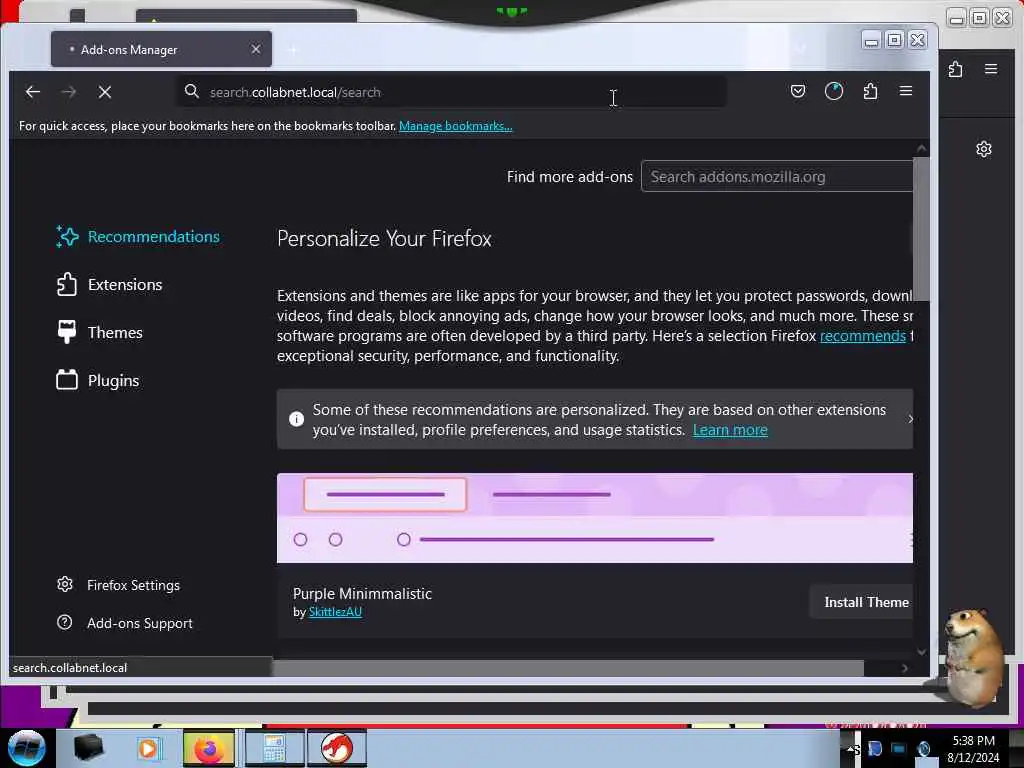The image size is (1024, 768).
Task: Focus the Search addons.mozilla.org field
Action: pyautogui.click(x=776, y=176)
